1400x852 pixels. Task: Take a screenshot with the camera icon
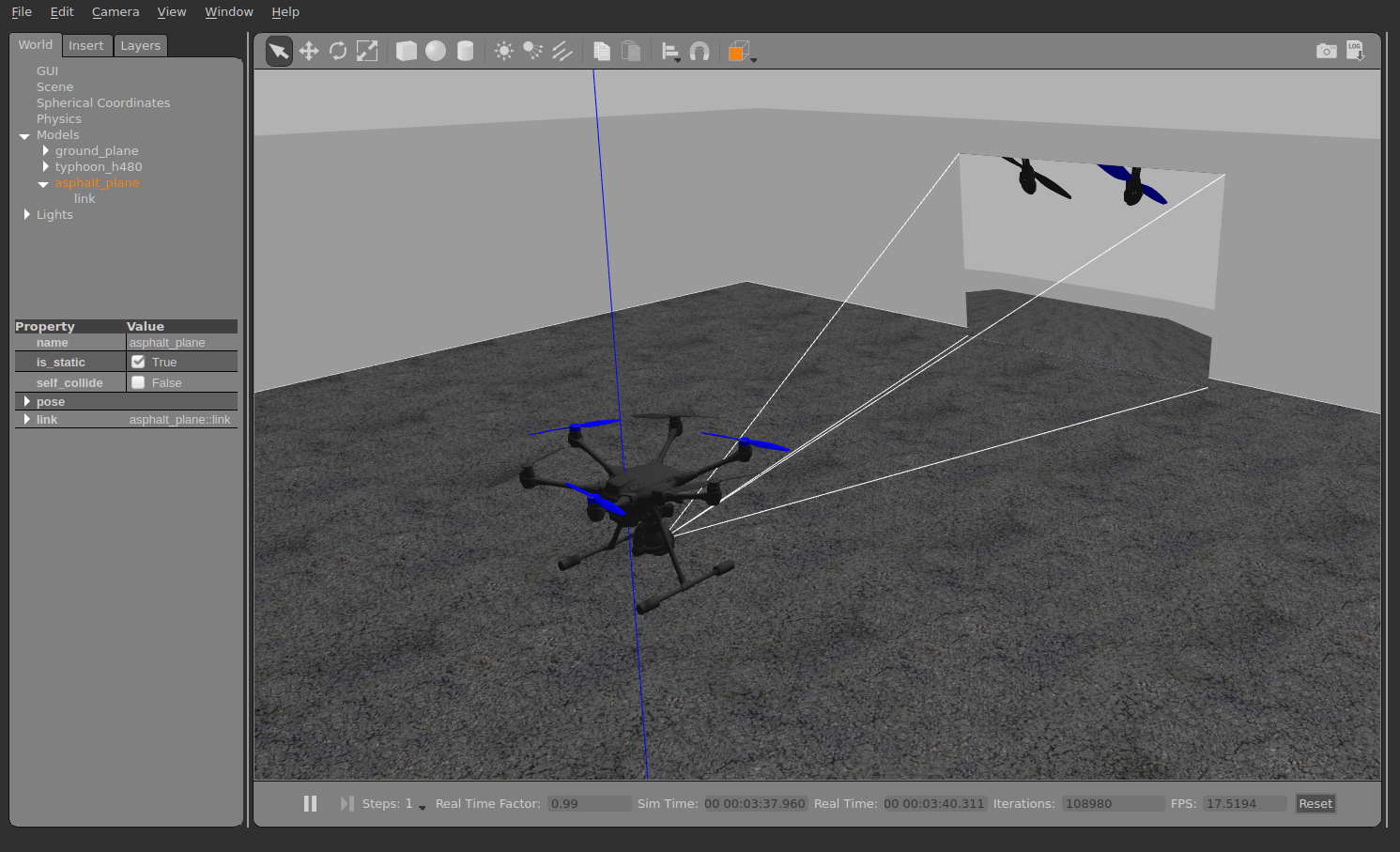[x=1326, y=50]
